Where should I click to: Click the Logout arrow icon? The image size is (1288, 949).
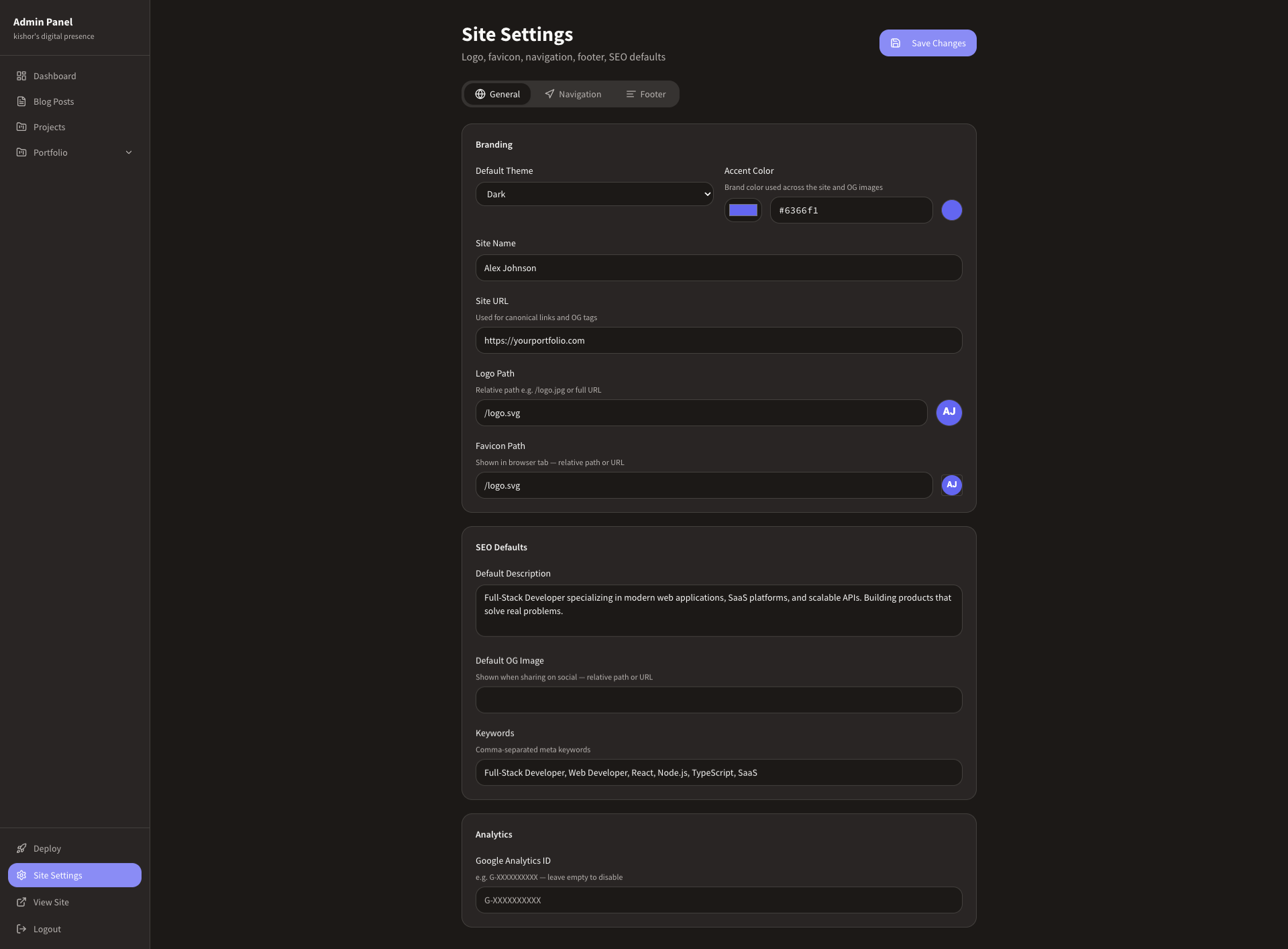pos(21,929)
